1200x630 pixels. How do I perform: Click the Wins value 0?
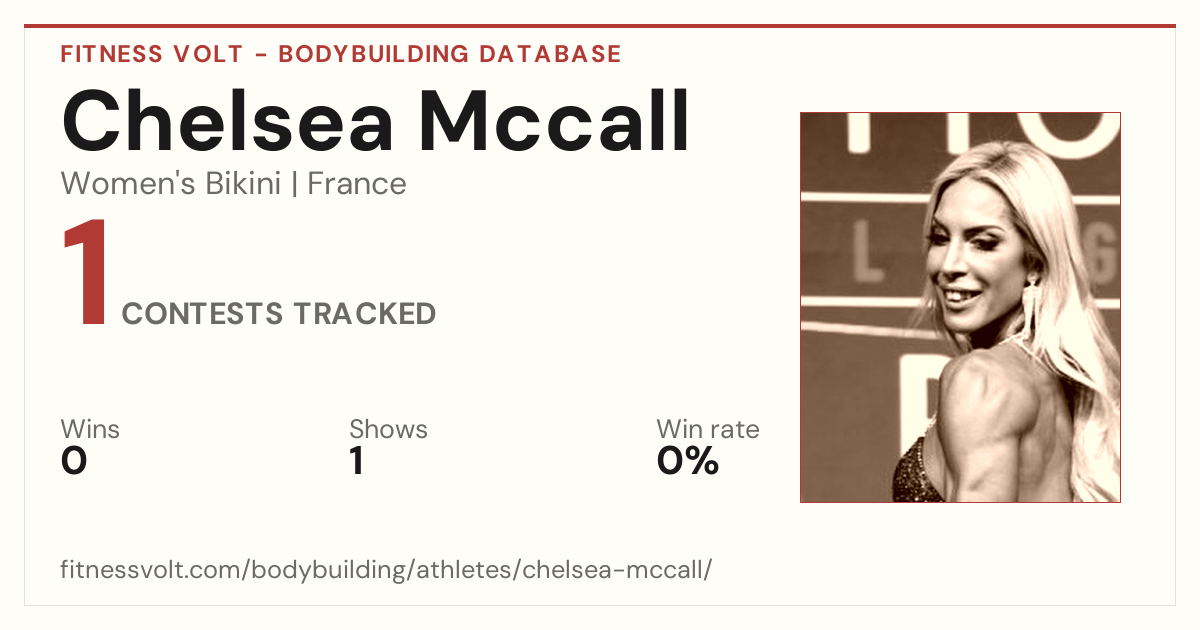74,461
